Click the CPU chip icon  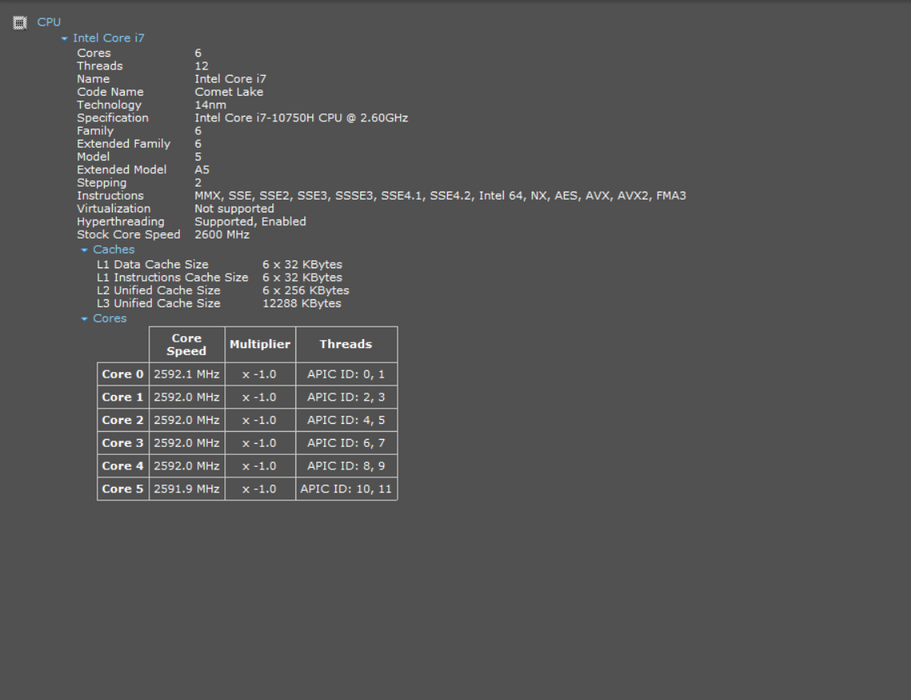[x=19, y=22]
